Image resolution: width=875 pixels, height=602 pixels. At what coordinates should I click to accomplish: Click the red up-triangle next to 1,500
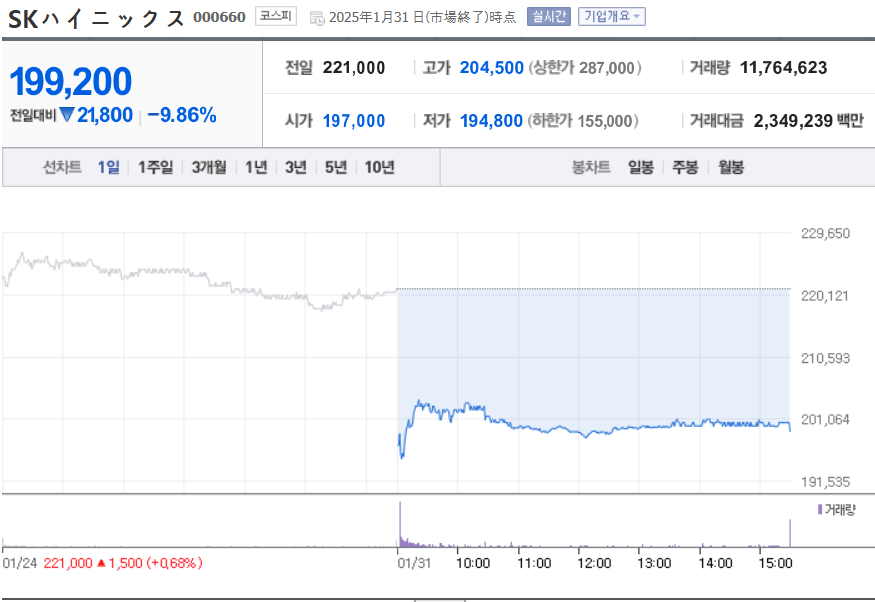coord(102,563)
